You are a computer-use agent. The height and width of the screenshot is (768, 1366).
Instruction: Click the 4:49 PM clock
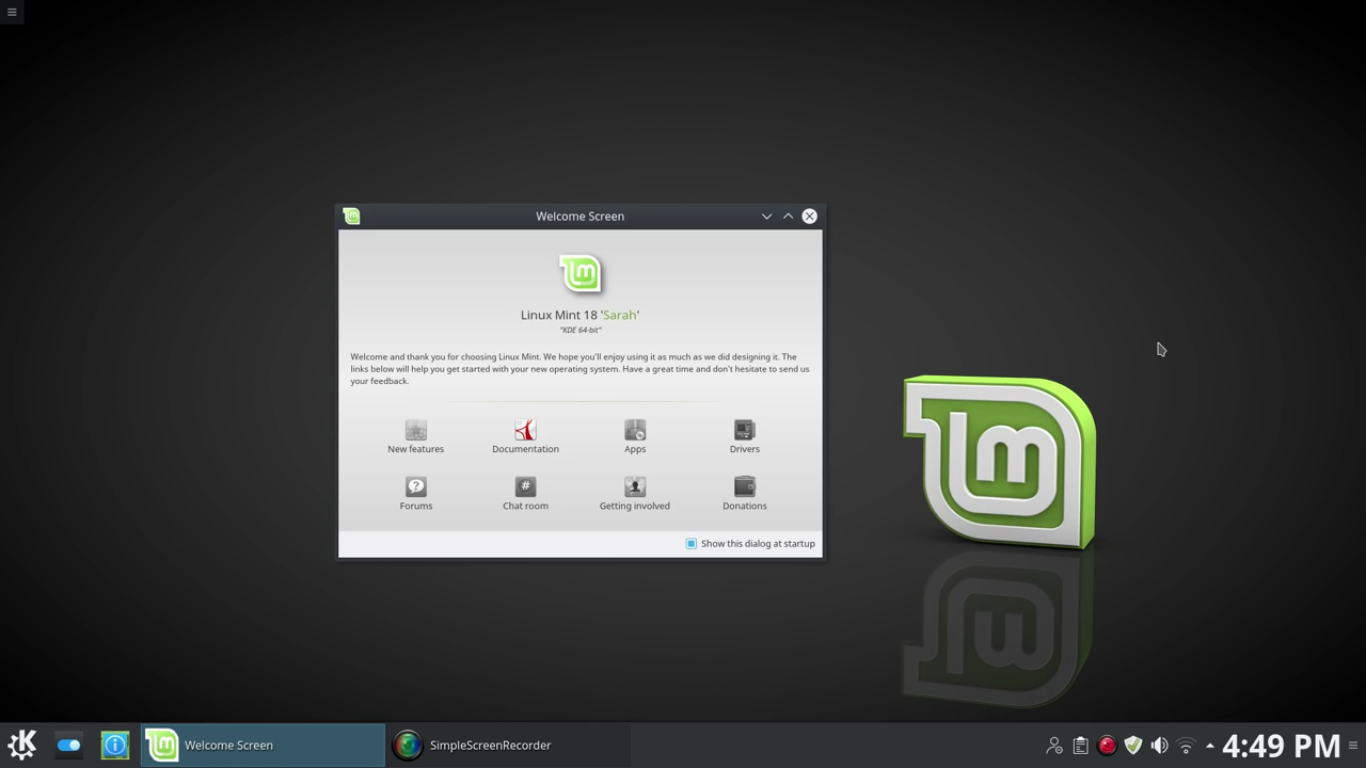click(x=1280, y=745)
